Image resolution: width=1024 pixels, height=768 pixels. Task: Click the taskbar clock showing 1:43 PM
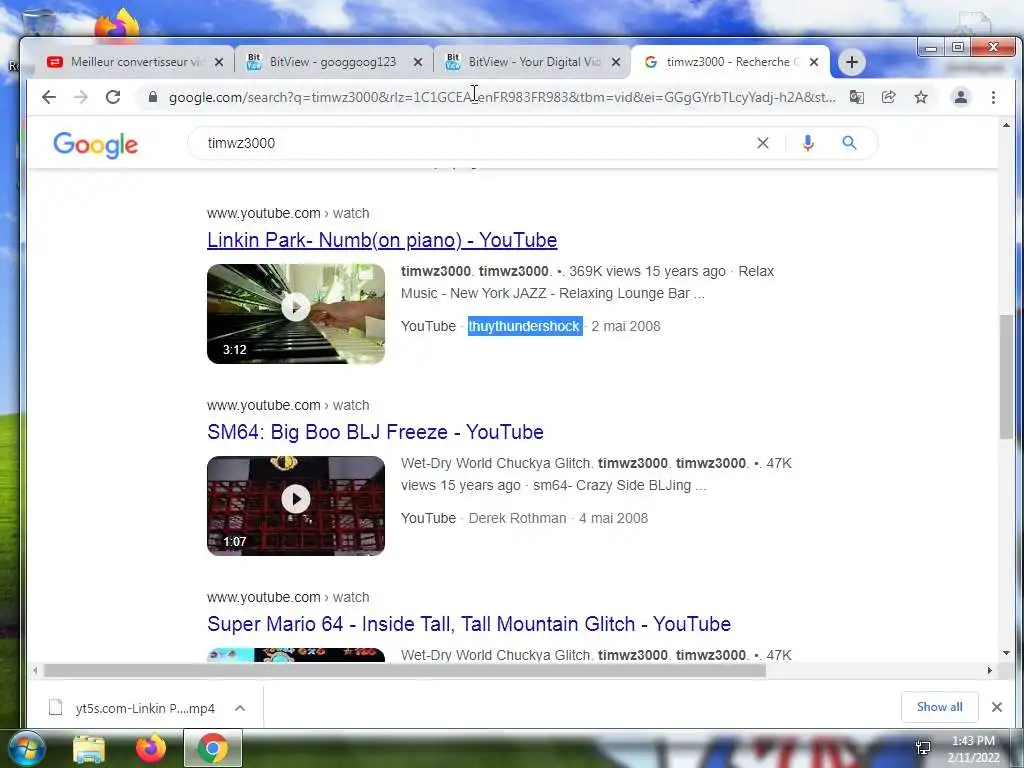tap(973, 749)
